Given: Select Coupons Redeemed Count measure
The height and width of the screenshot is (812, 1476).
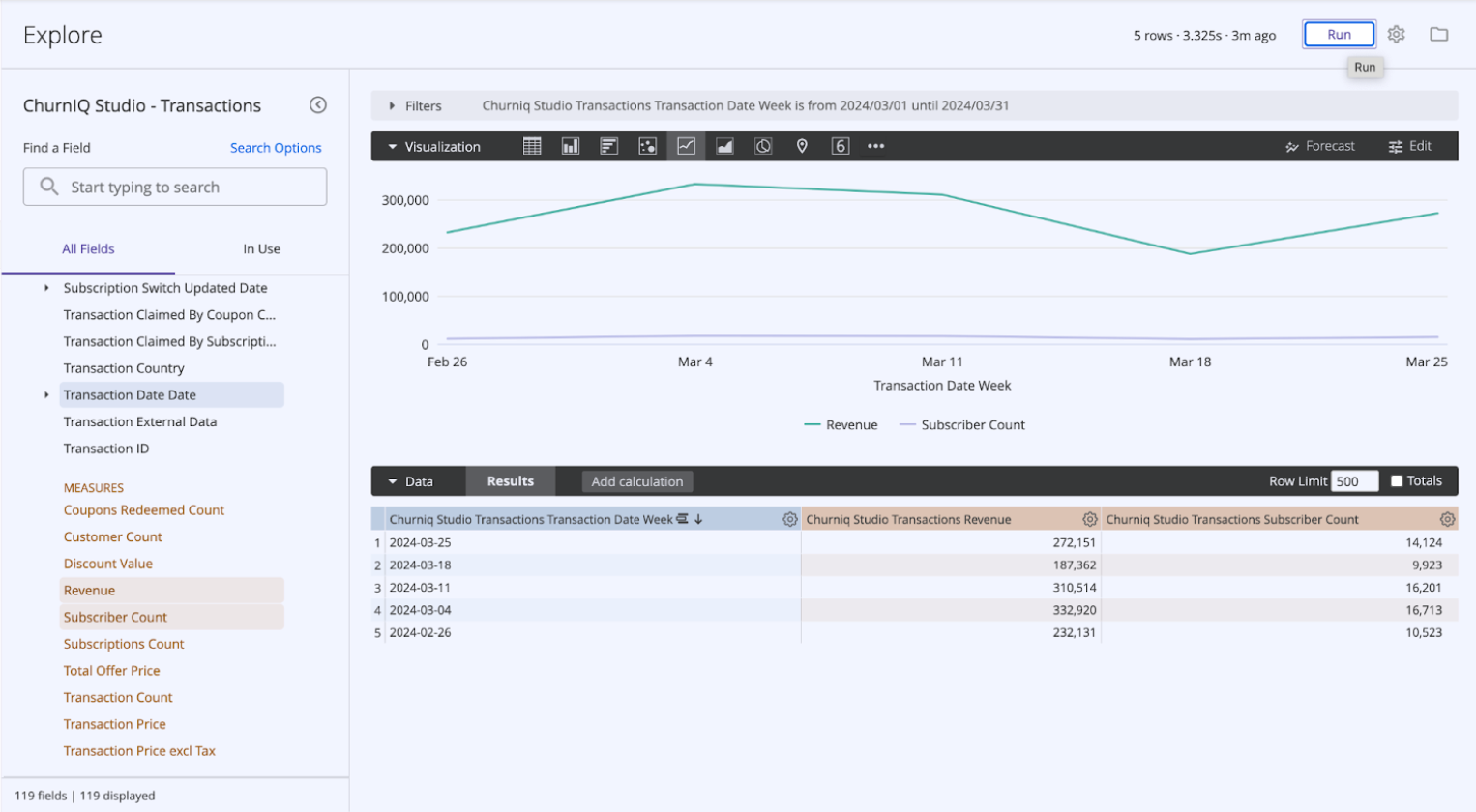Looking at the screenshot, I should click(143, 510).
